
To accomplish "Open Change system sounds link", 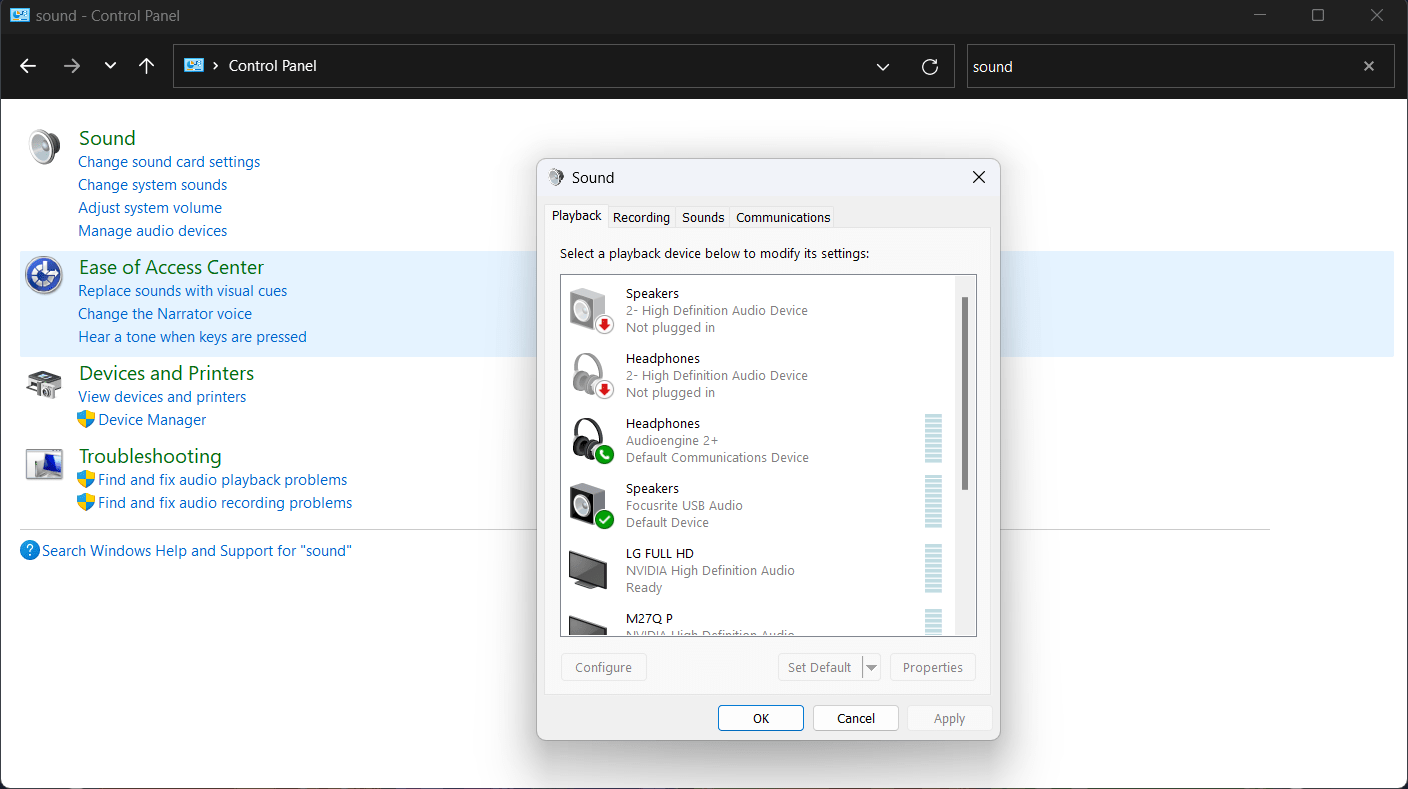I will click(x=153, y=185).
